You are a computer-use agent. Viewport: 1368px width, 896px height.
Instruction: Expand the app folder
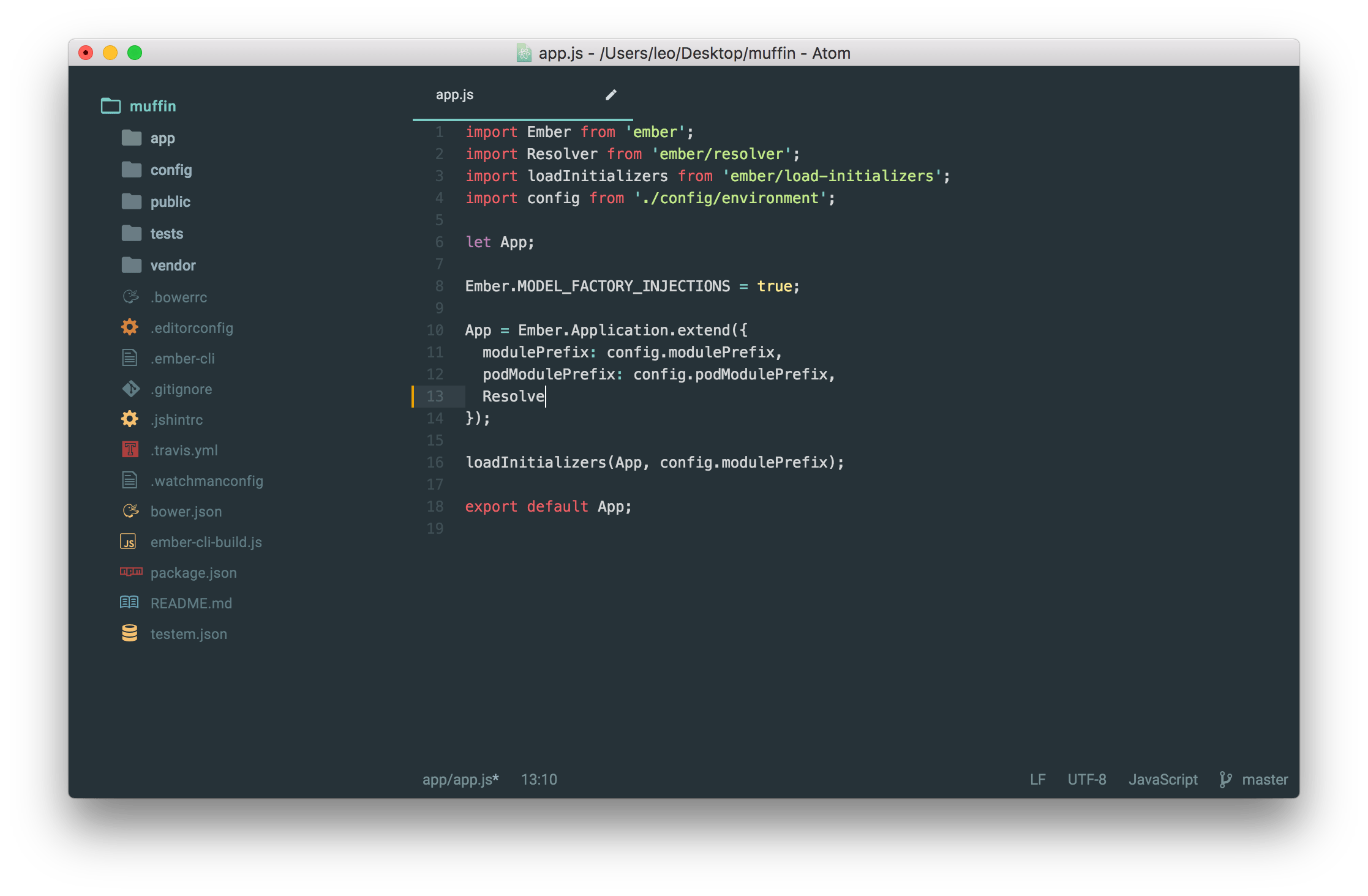coord(162,138)
